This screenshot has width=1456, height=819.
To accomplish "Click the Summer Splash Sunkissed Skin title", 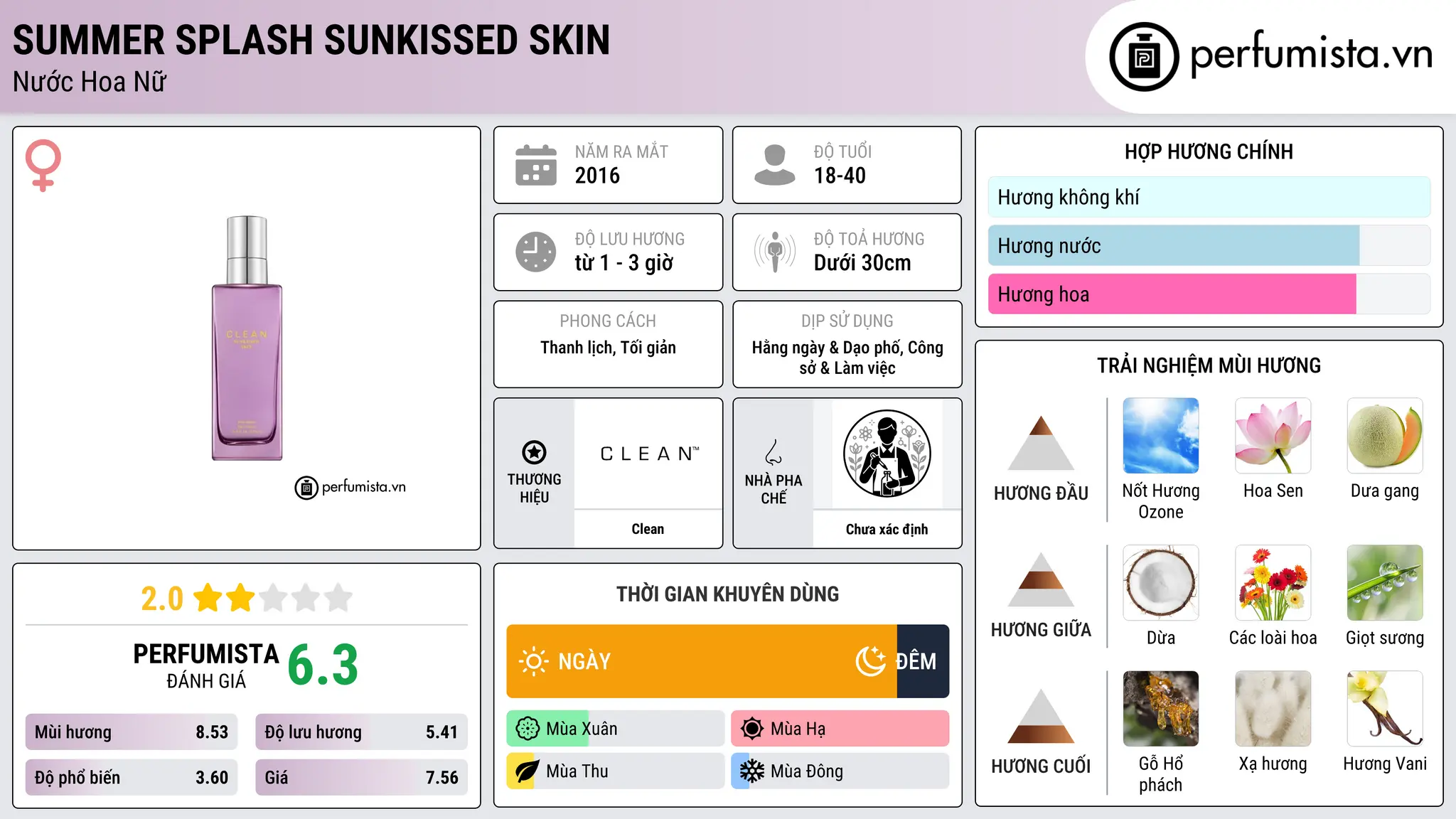I will point(311,41).
